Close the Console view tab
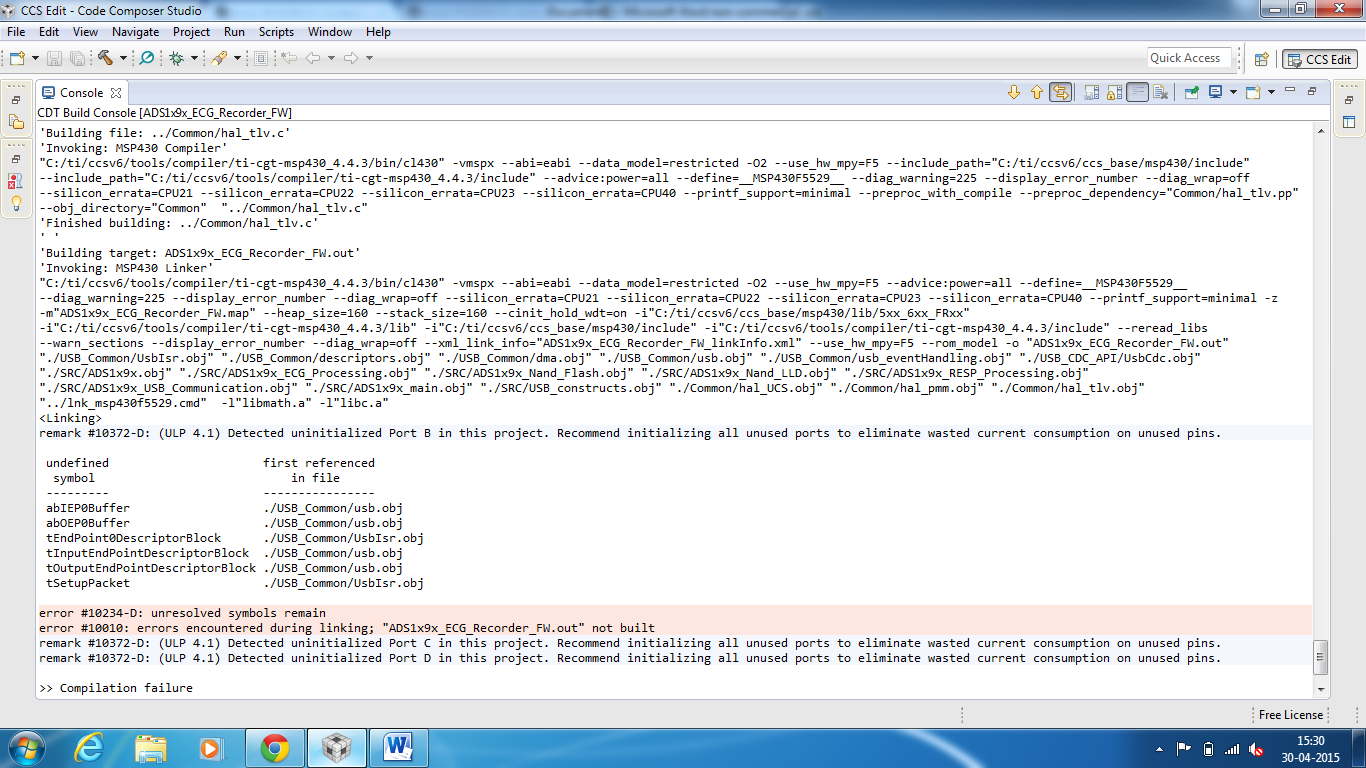1366x768 pixels. [116, 93]
